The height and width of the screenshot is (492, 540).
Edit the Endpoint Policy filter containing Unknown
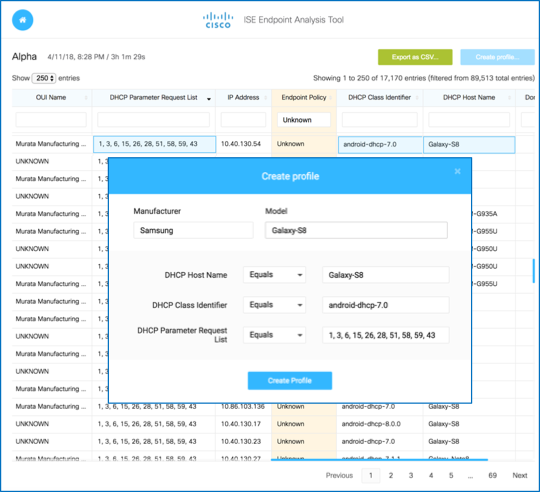pyautogui.click(x=304, y=120)
